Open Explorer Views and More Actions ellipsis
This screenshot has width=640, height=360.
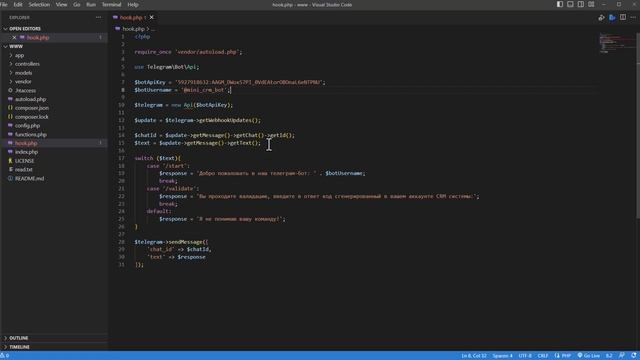tap(98, 18)
